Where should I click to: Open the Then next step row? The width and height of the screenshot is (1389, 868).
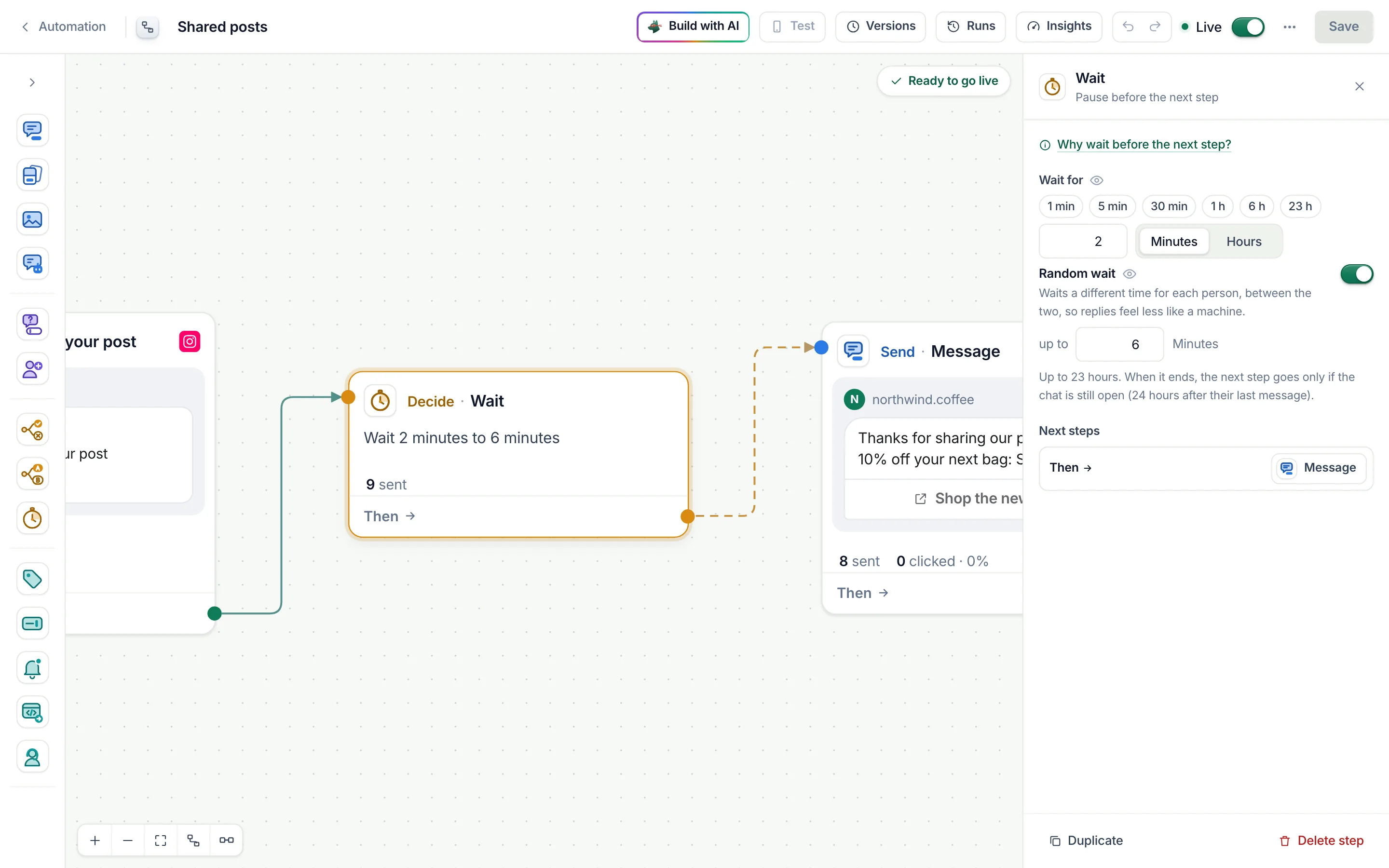(1206, 468)
